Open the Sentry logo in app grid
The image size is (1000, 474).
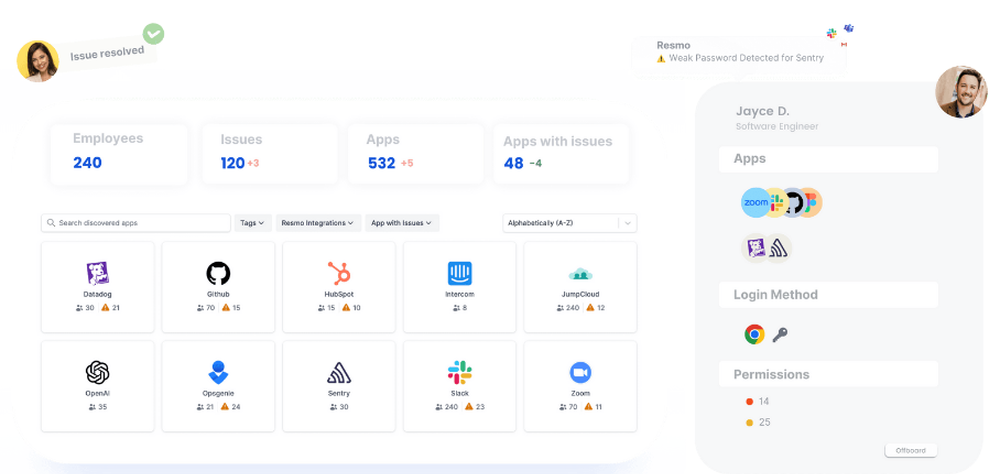pyautogui.click(x=339, y=373)
